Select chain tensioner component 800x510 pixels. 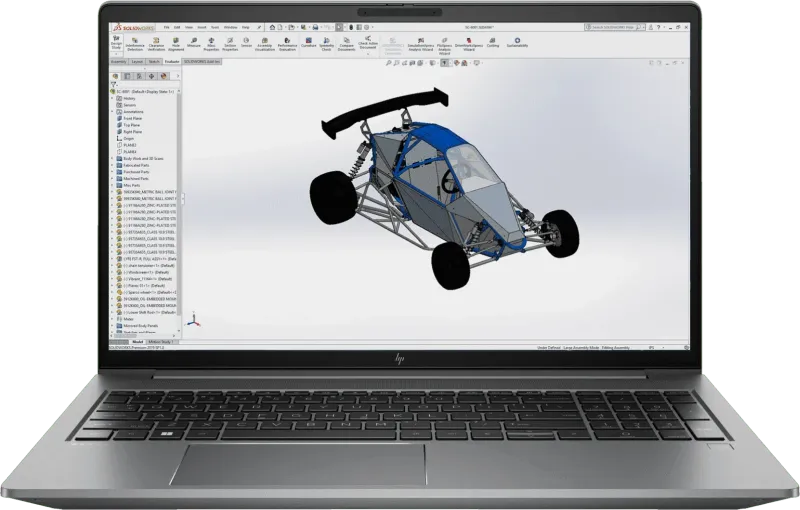(x=146, y=266)
